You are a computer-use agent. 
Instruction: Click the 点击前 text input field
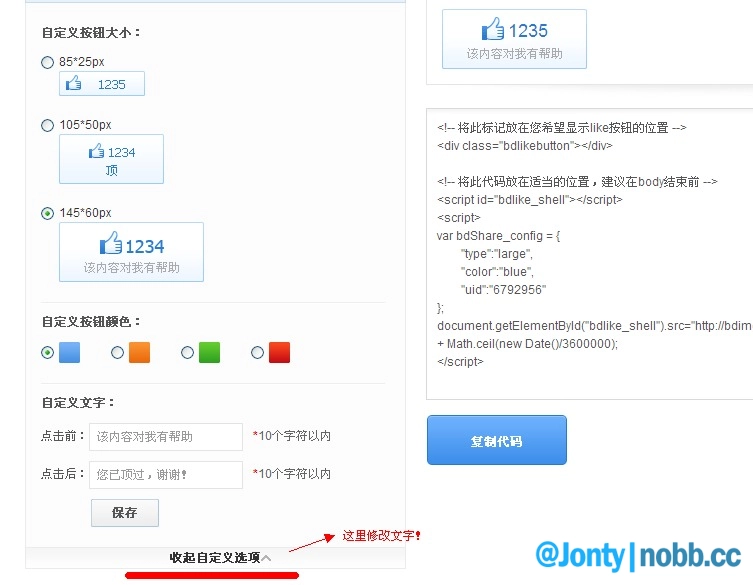coord(166,437)
